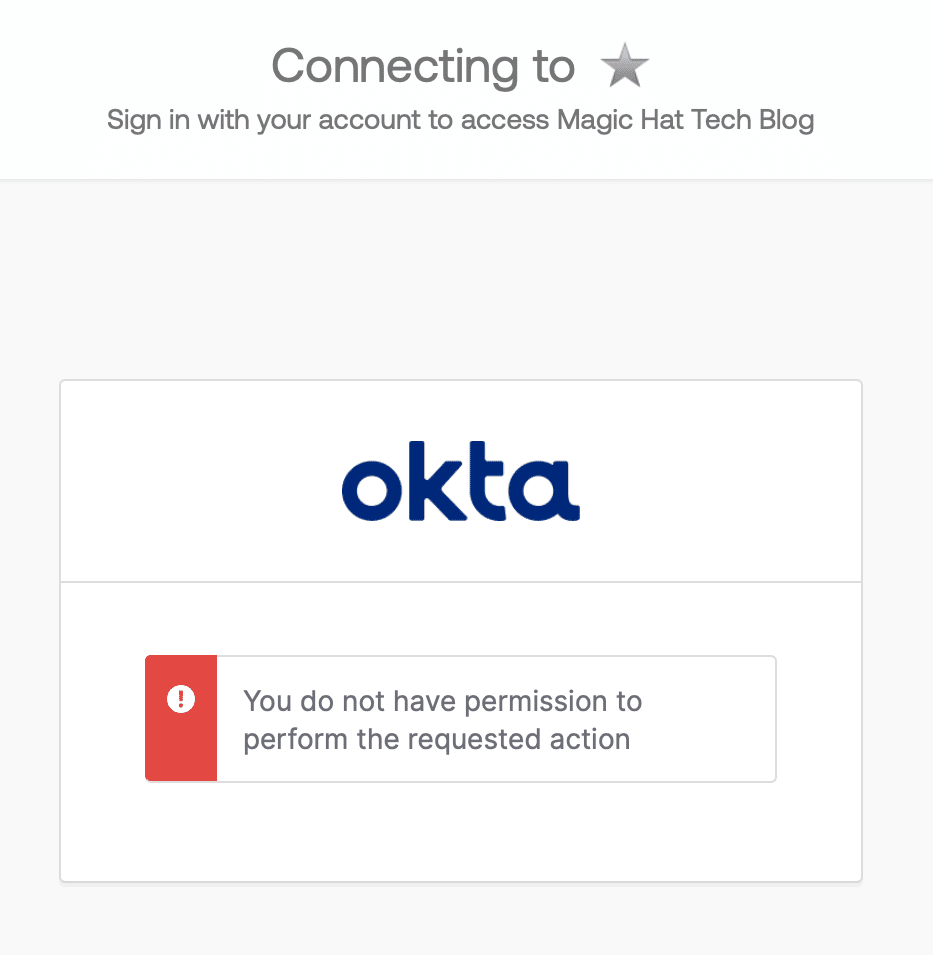Screen dimensions: 933x955
Task: Click the gray star icon beside Connecting to
Action: point(624,65)
